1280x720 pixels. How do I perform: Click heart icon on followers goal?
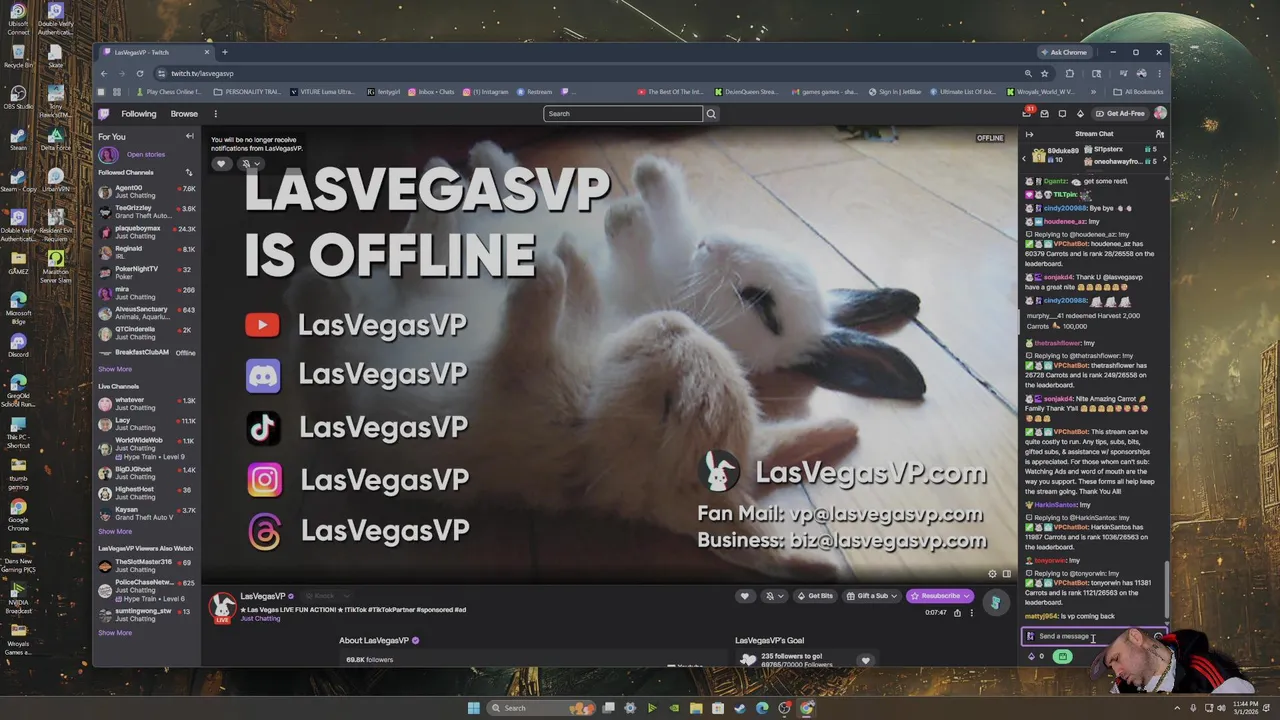click(866, 660)
